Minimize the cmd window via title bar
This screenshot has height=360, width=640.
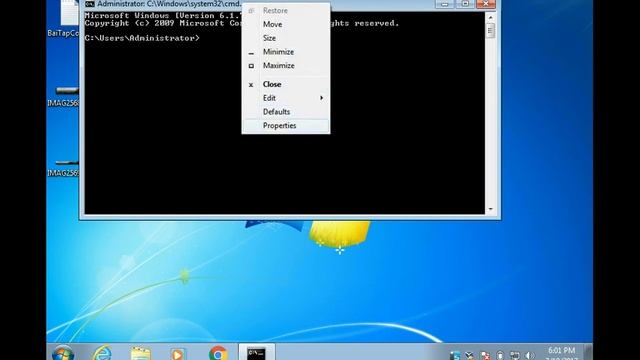pos(444,4)
